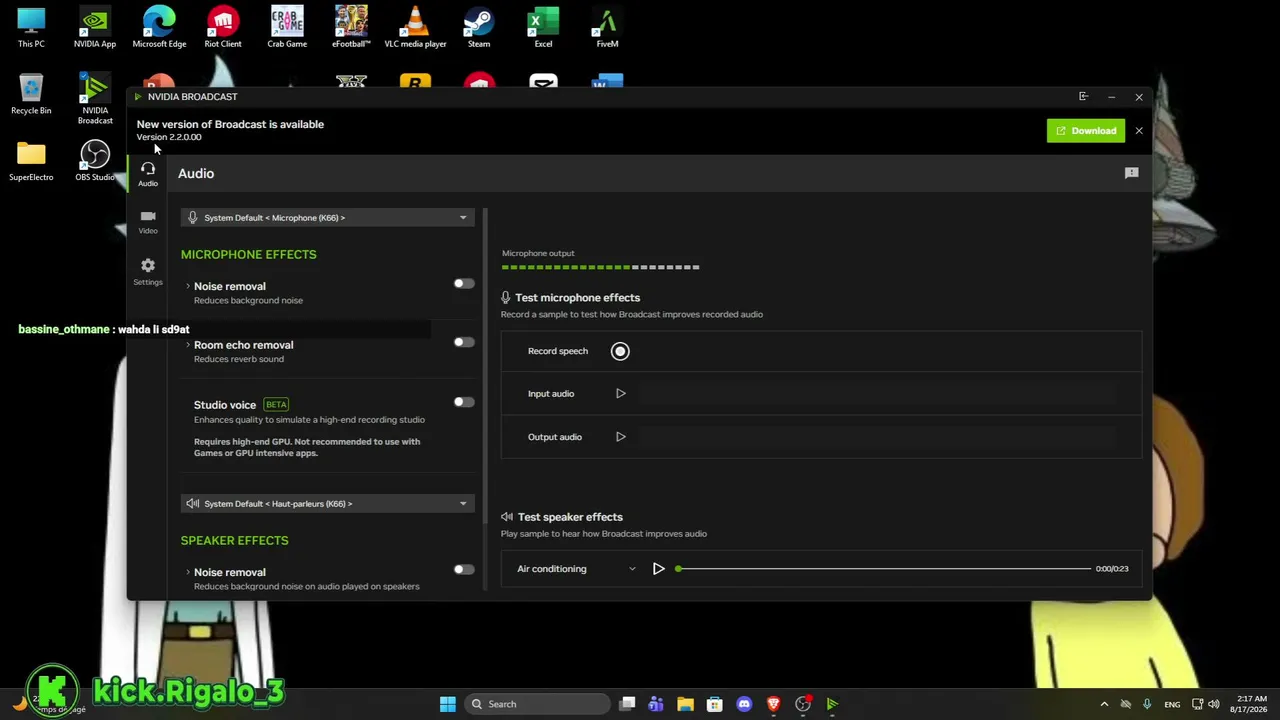Toggle speaker Noise removal effect

[463, 570]
